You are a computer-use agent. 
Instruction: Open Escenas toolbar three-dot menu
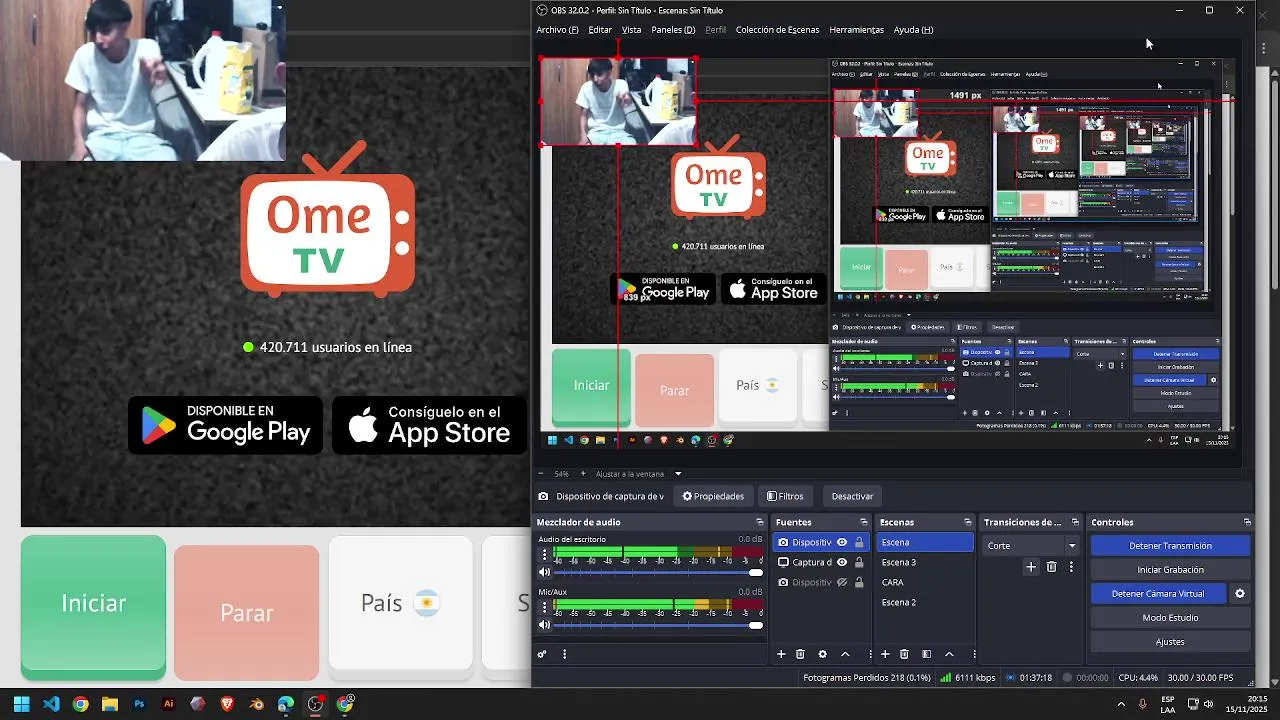click(974, 654)
